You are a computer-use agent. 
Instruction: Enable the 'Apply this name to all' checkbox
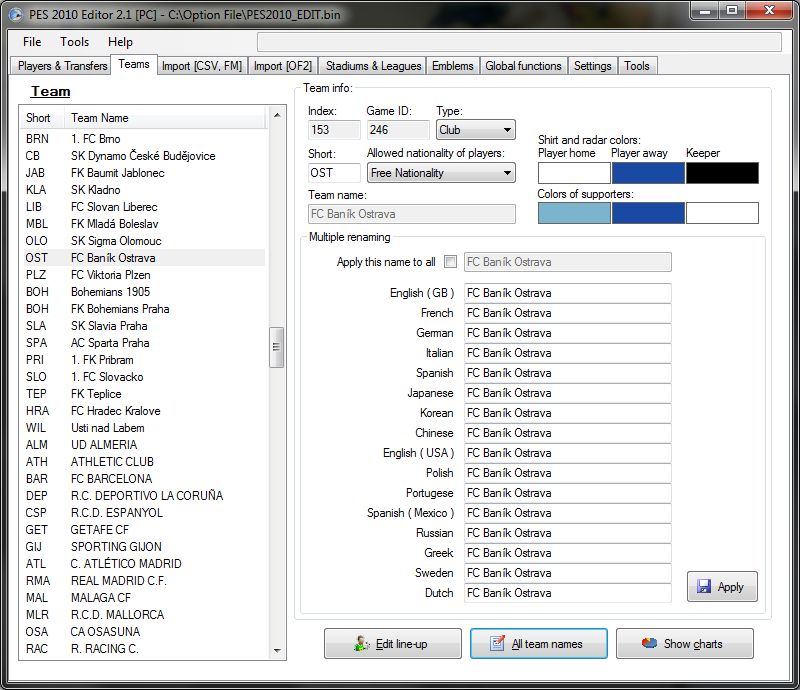coord(450,262)
